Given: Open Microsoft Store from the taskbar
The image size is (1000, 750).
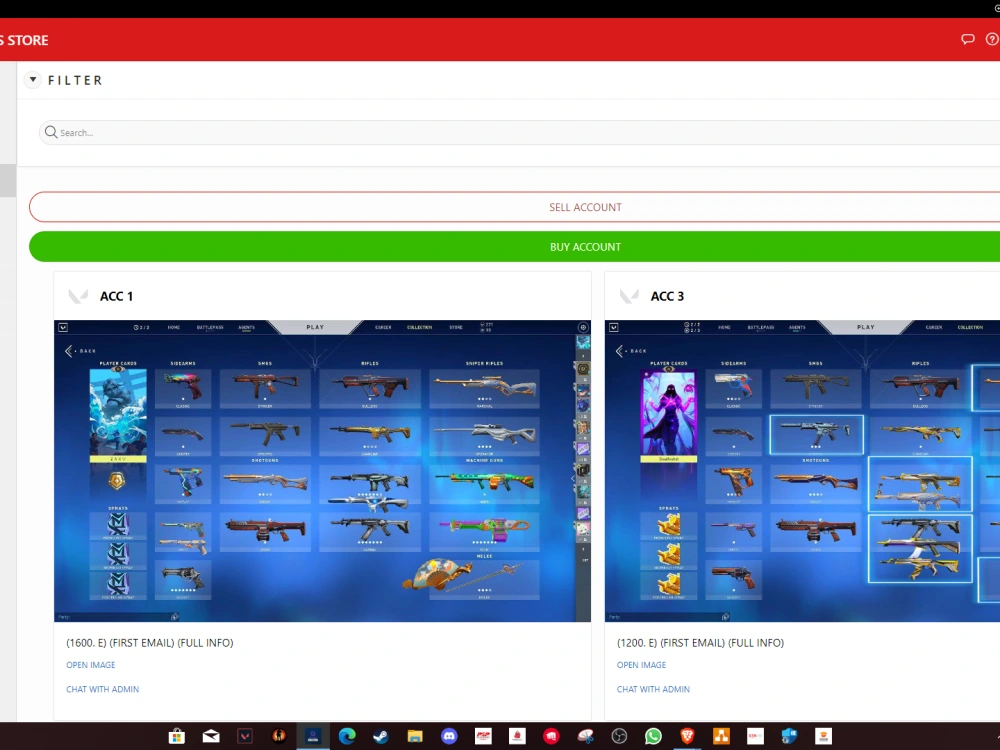Looking at the screenshot, I should [177, 736].
